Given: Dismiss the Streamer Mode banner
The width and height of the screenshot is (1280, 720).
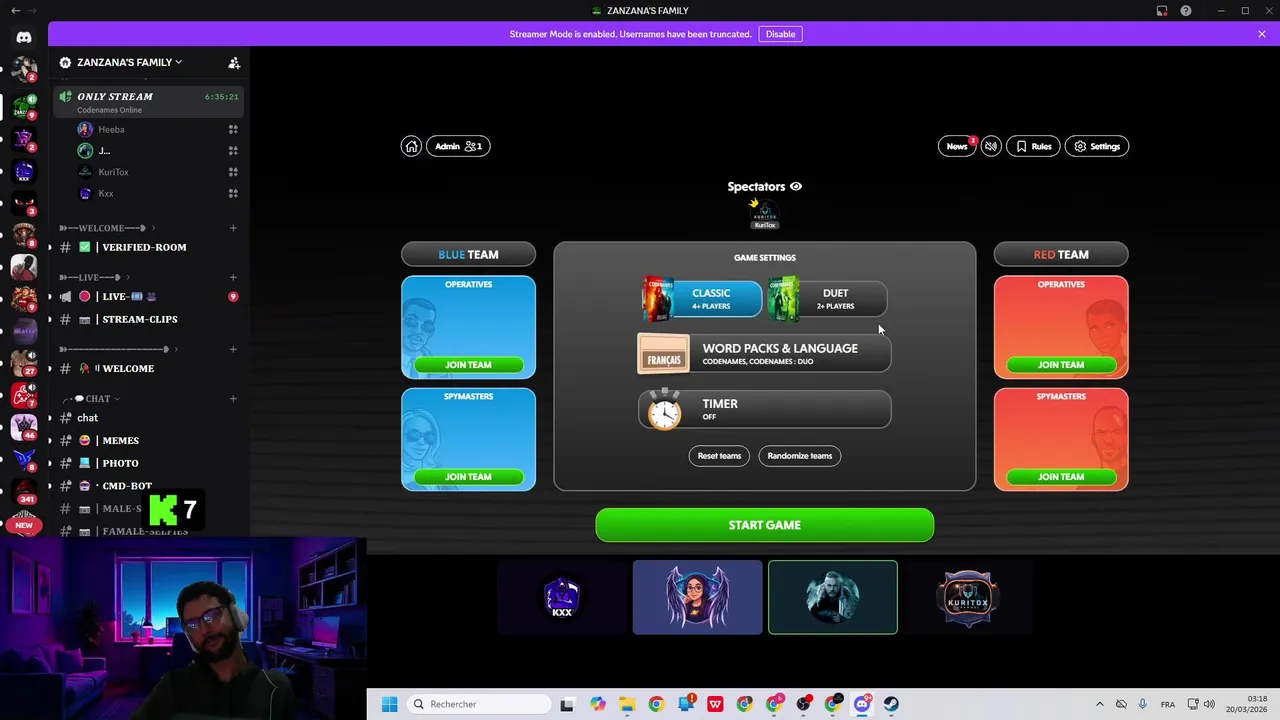Looking at the screenshot, I should 1262,34.
